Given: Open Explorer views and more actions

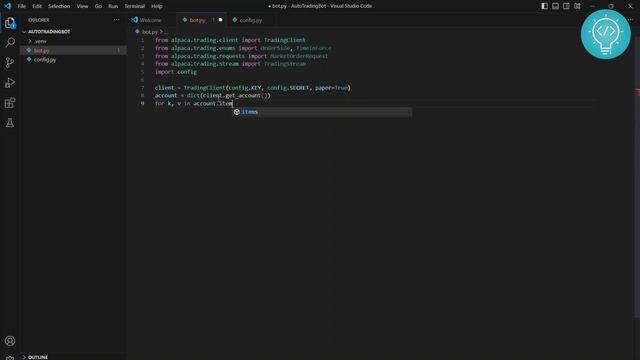Looking at the screenshot, I should (117, 20).
